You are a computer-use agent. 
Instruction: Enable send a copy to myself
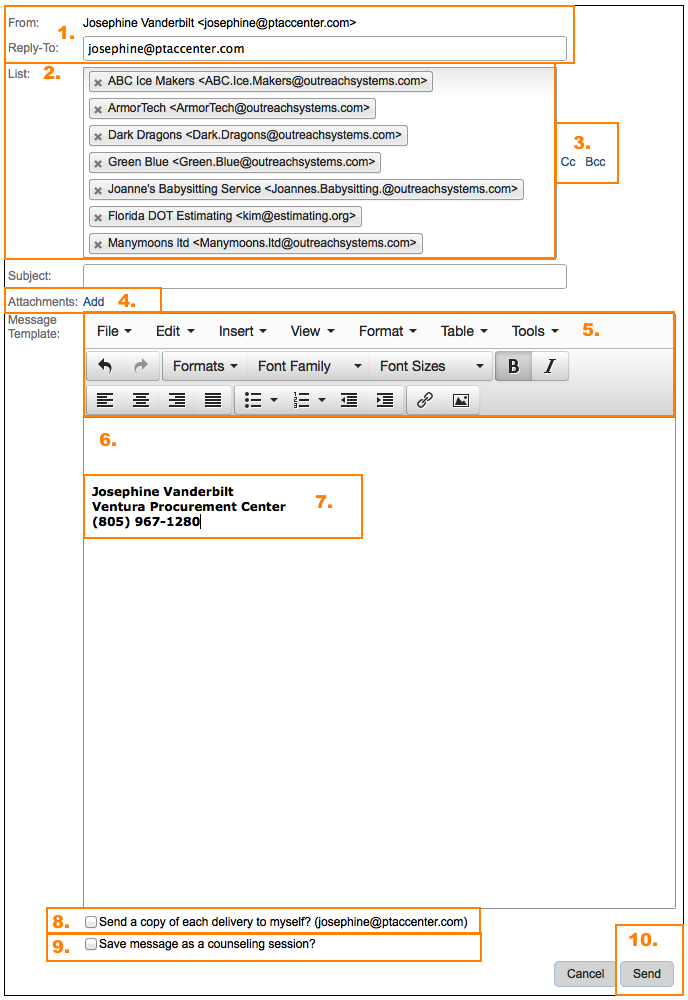(91, 921)
